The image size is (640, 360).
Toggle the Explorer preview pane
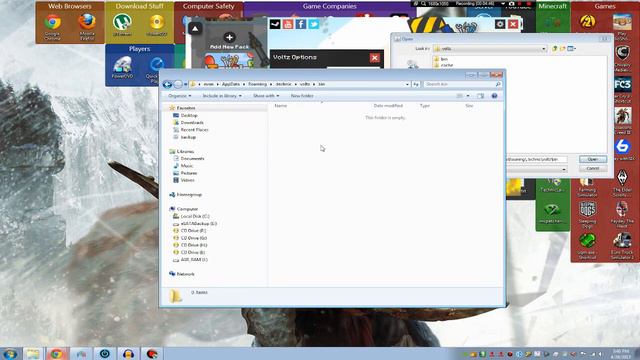[480, 96]
